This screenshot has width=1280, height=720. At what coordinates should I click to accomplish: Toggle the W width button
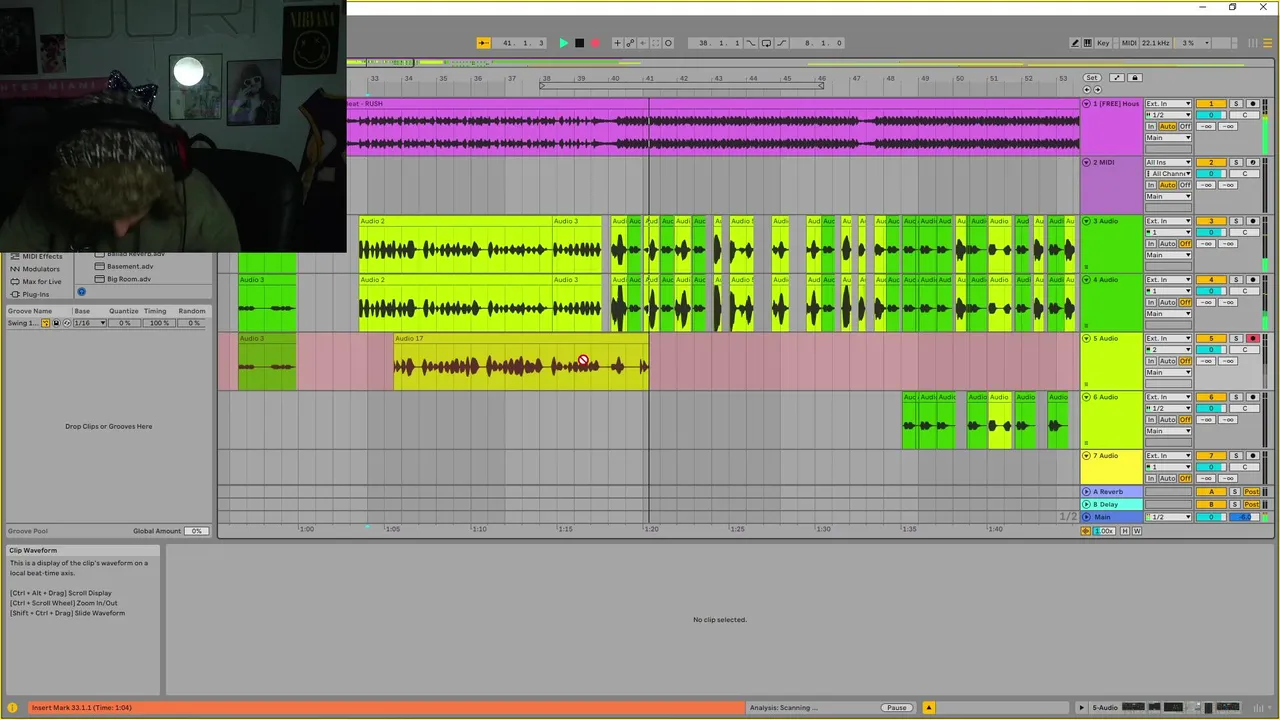(1136, 531)
